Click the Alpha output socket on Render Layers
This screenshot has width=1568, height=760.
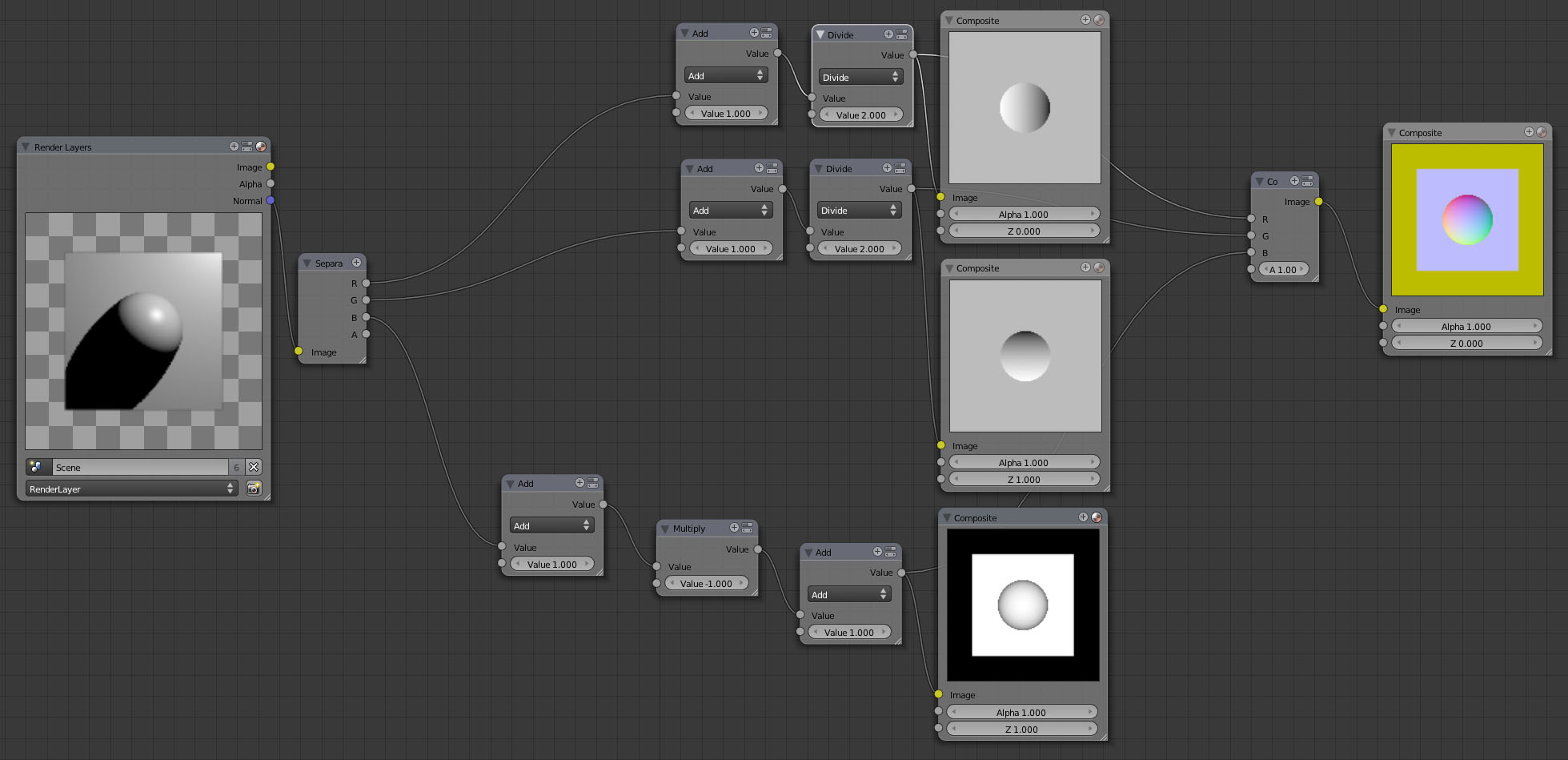(271, 183)
